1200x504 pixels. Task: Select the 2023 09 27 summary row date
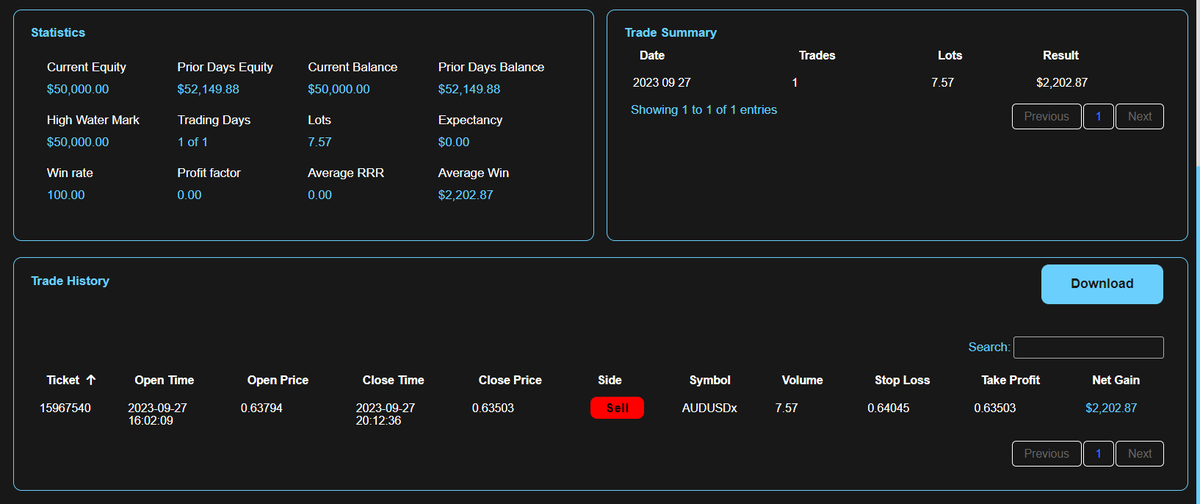[662, 82]
